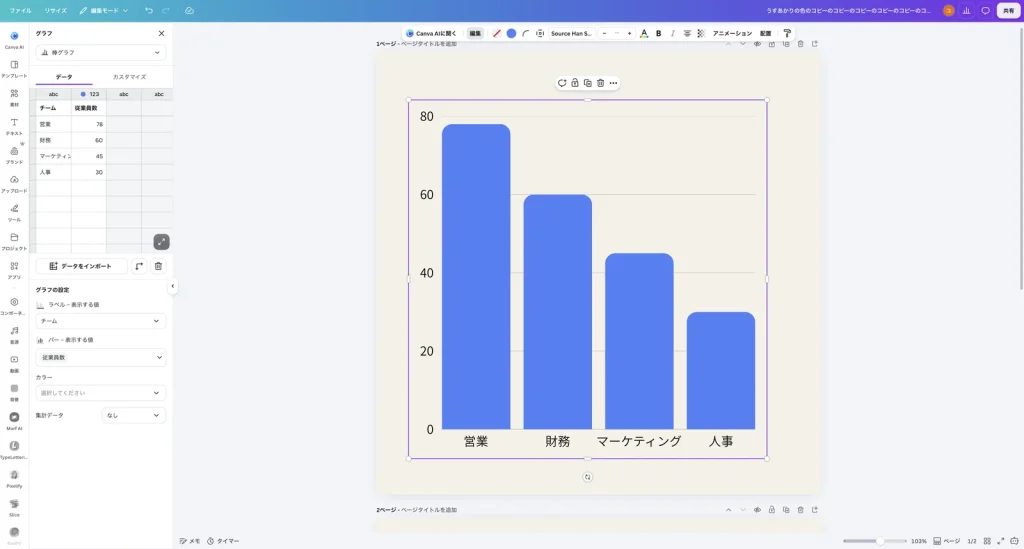The height and width of the screenshot is (549, 1024).
Task: Click the copy style paint roller icon
Action: click(x=787, y=33)
